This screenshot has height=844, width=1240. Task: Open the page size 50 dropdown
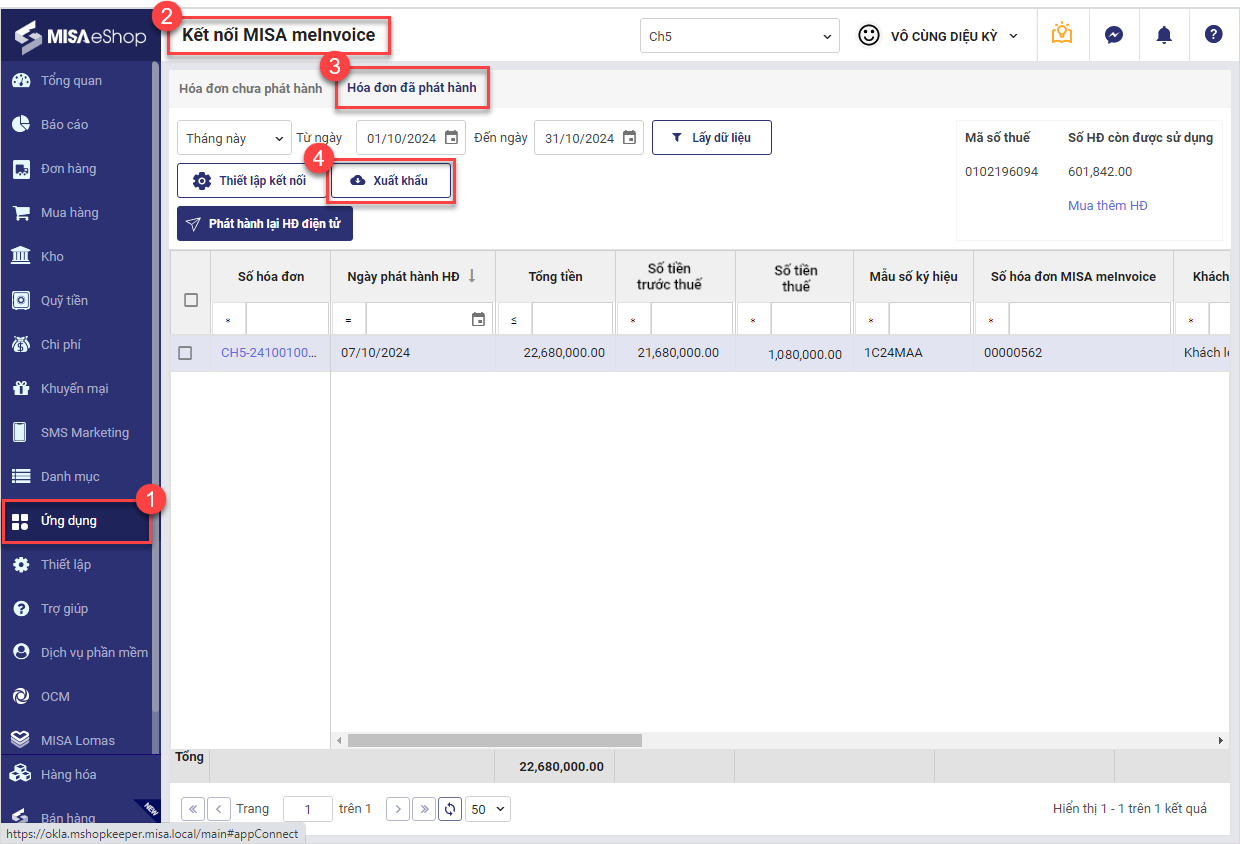click(x=488, y=809)
